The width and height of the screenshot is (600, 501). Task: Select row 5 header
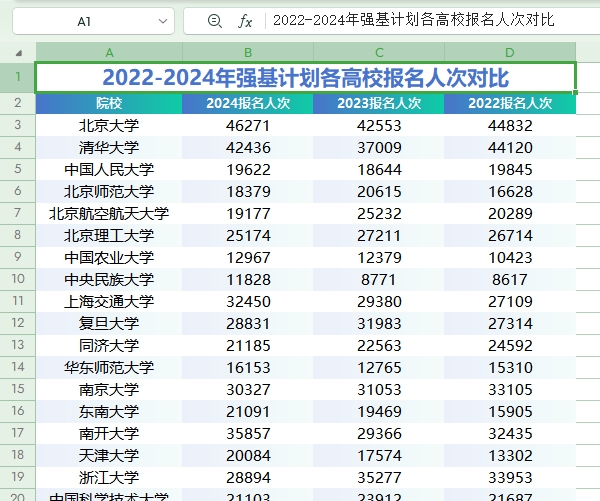pos(18,169)
